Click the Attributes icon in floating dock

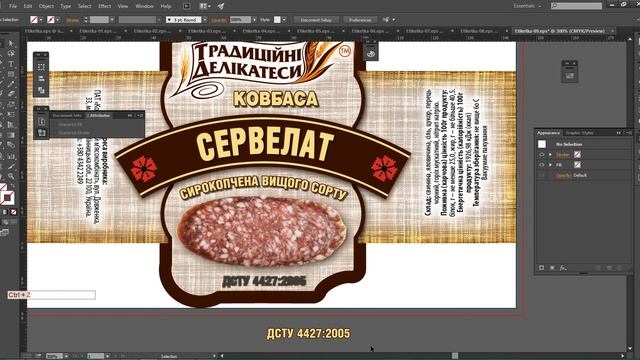click(x=41, y=133)
